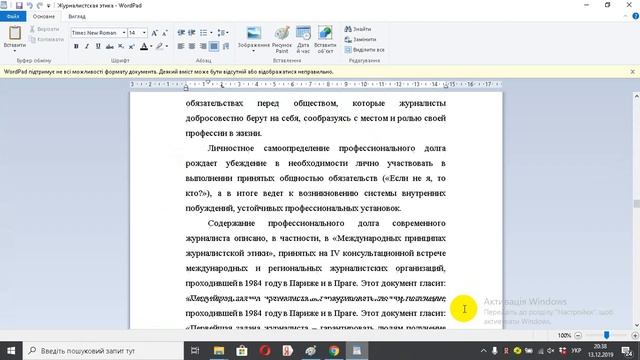Open File Explorer from the taskbar
The height and width of the screenshot is (360, 640).
point(219,351)
